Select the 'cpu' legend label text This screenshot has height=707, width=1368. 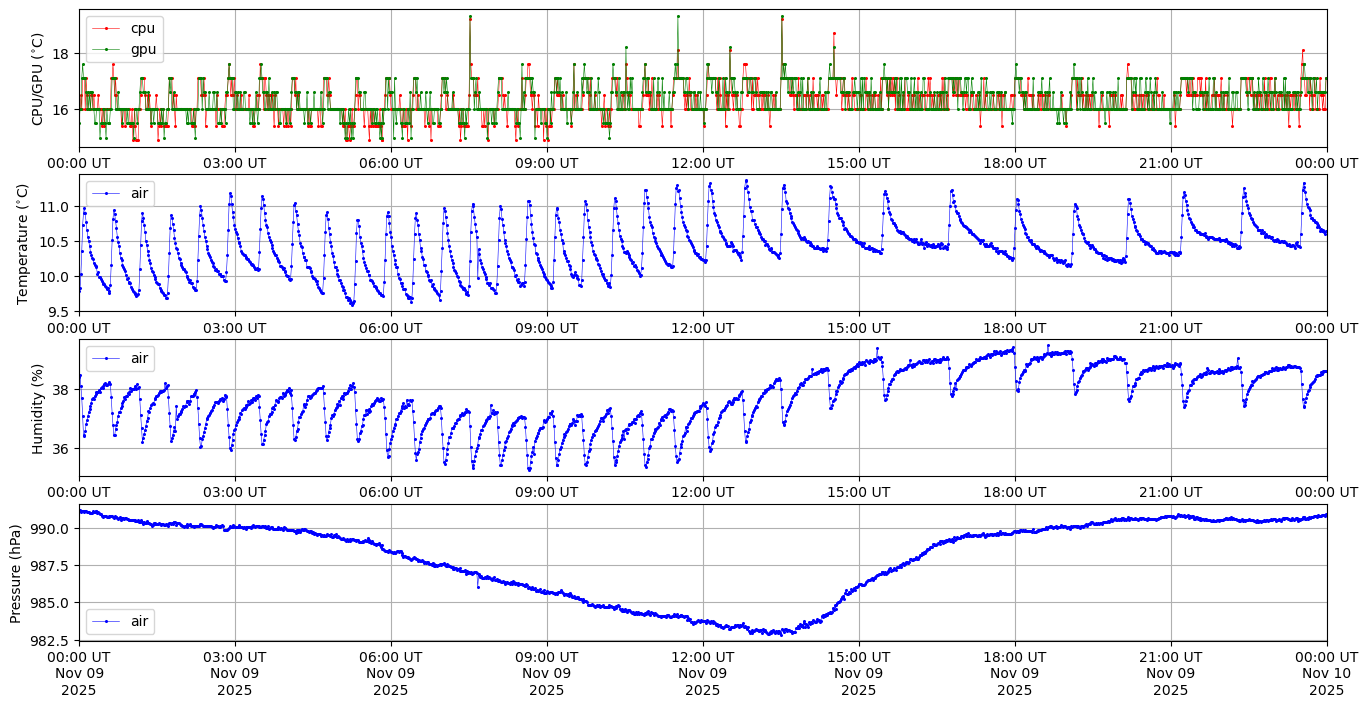(x=143, y=28)
